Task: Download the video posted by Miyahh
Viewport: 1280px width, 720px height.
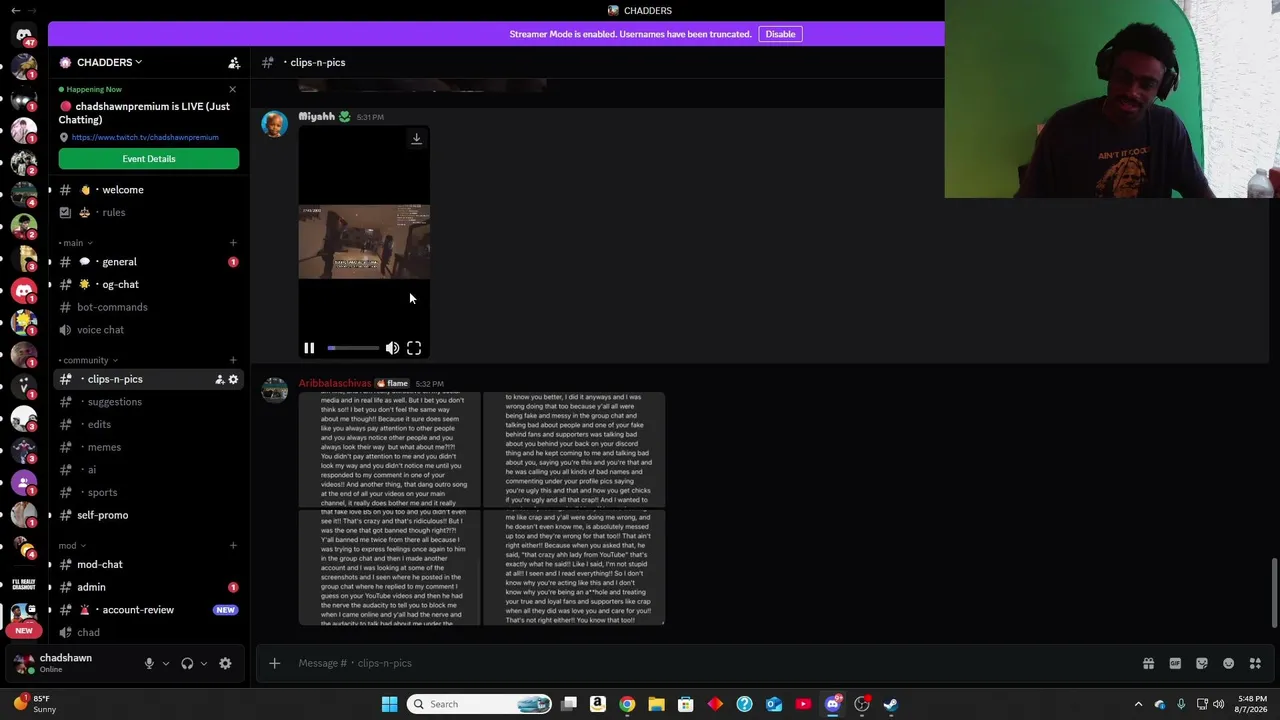Action: point(416,139)
